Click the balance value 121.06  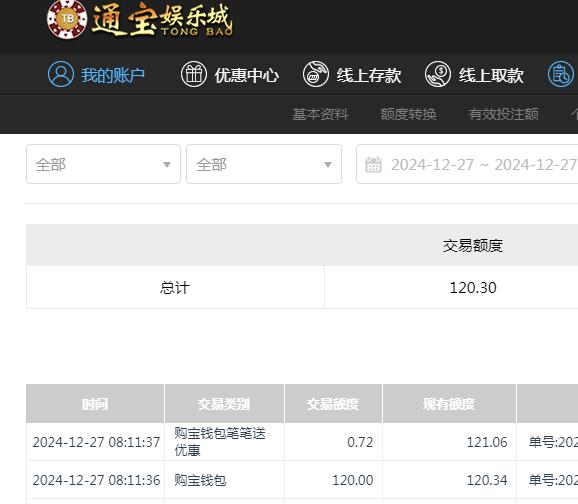(487, 442)
